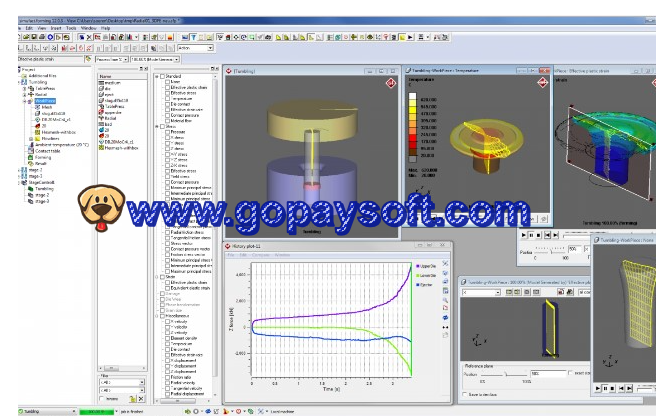Click the open folder toolbar icon
The height and width of the screenshot is (416, 656).
tap(26, 37)
